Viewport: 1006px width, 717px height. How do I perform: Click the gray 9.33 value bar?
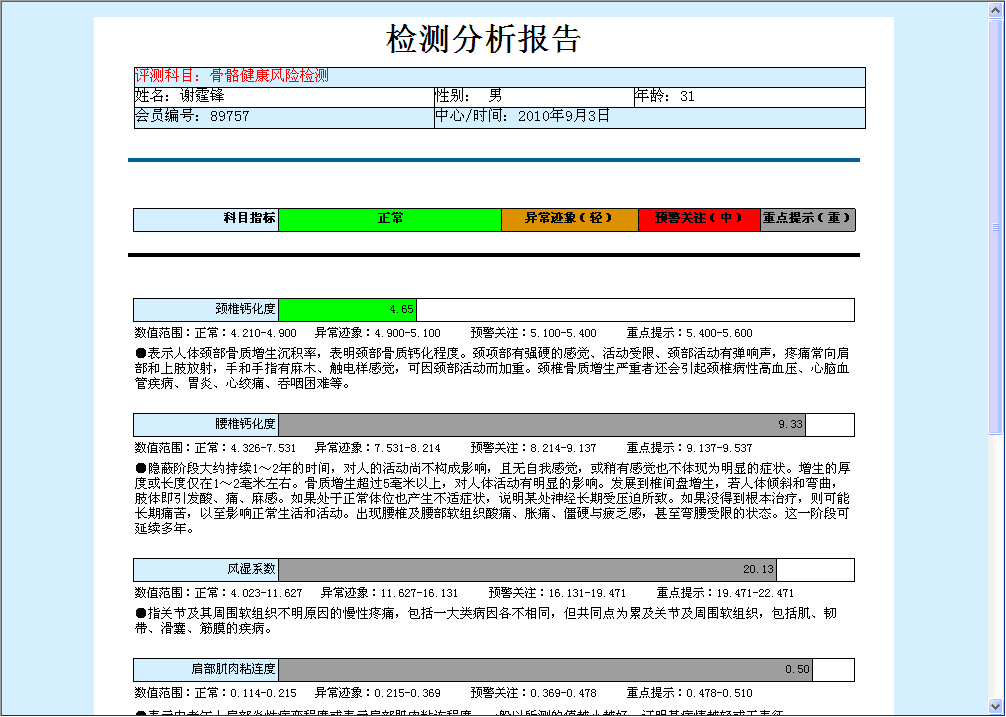(x=542, y=425)
